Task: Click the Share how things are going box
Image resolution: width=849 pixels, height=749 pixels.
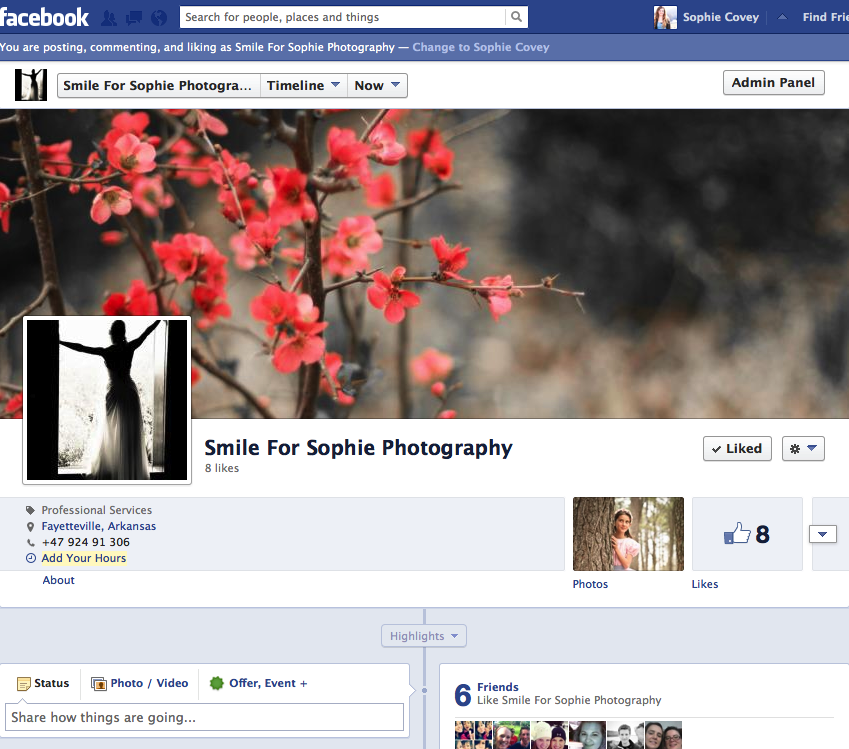Action: tap(205, 717)
